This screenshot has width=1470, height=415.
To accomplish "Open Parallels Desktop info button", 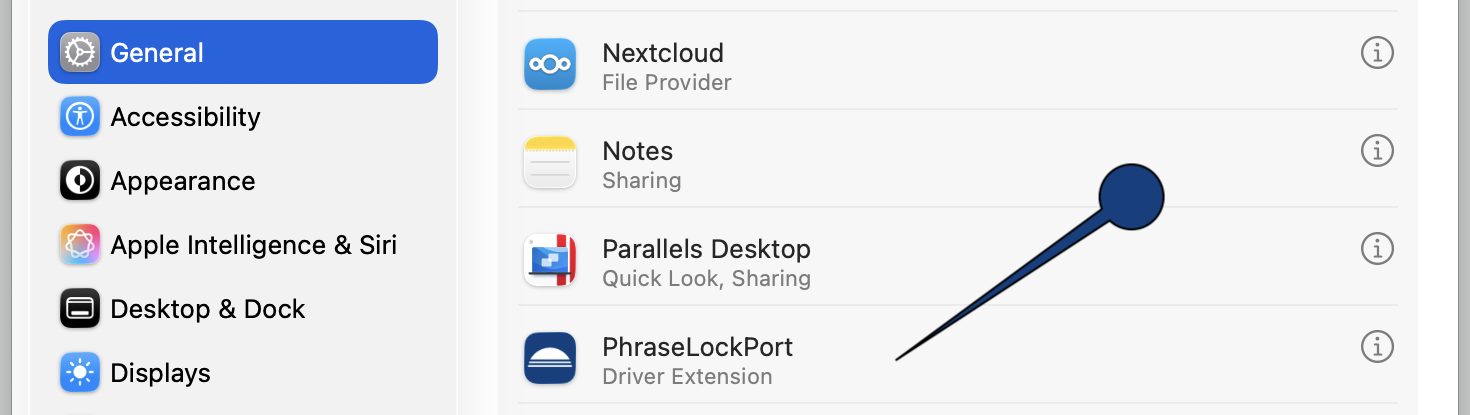I will [1377, 248].
